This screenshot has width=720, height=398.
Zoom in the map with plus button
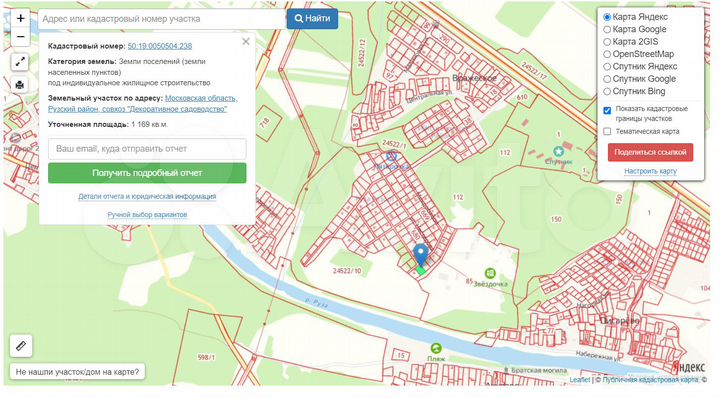[20, 19]
